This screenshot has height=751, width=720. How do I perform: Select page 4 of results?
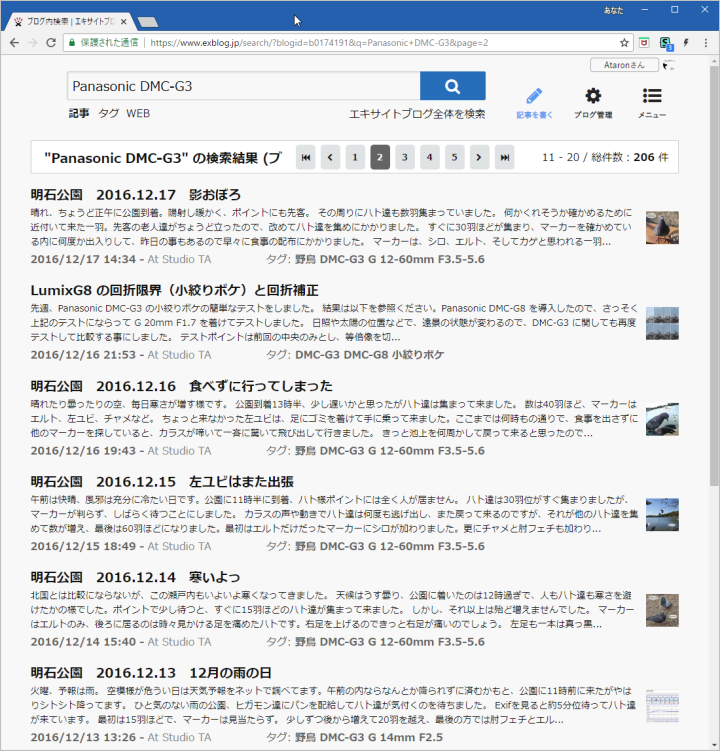pos(430,157)
